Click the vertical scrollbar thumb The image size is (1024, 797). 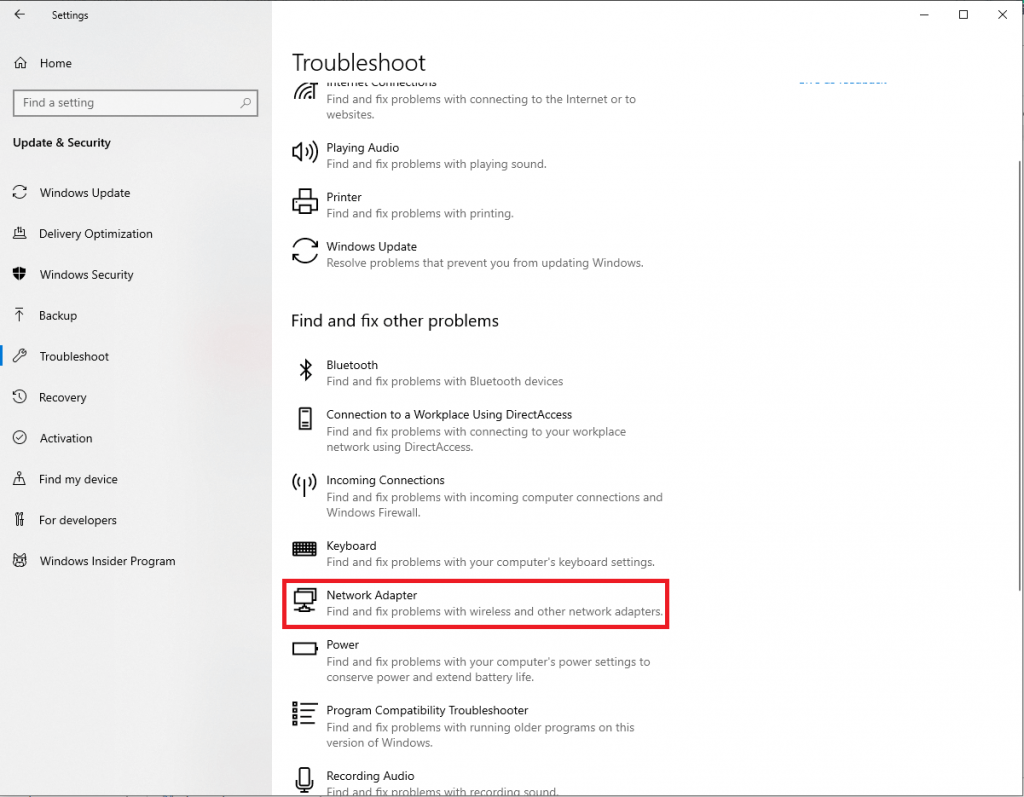(1020, 376)
